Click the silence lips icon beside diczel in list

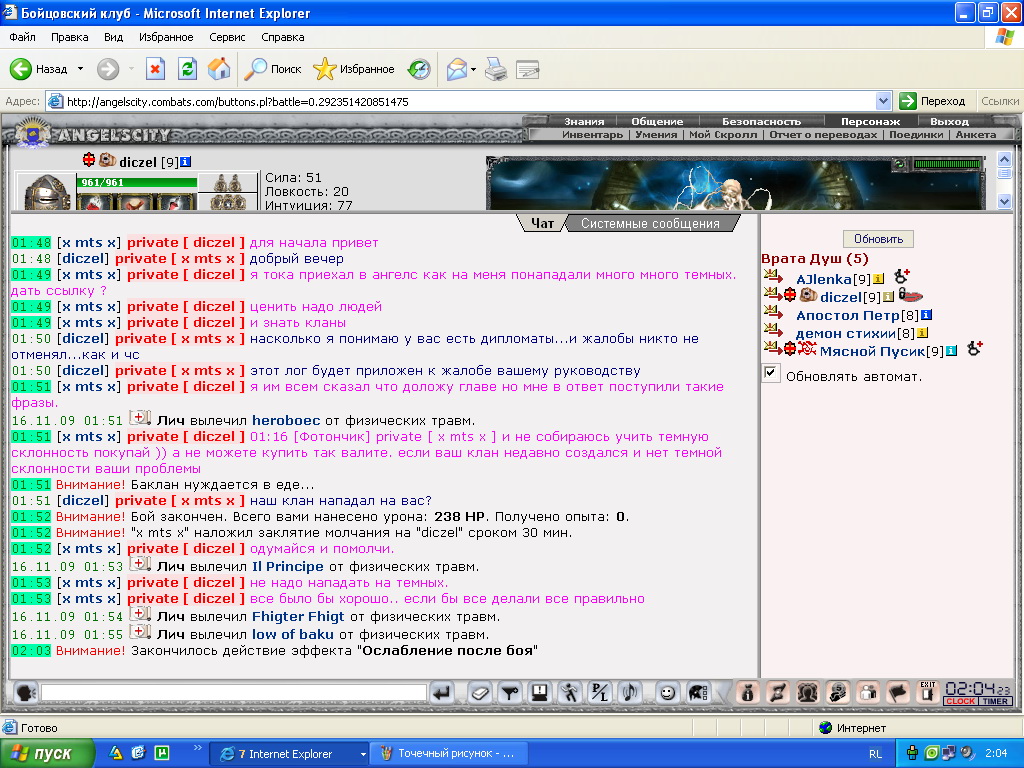pyautogui.click(x=910, y=296)
